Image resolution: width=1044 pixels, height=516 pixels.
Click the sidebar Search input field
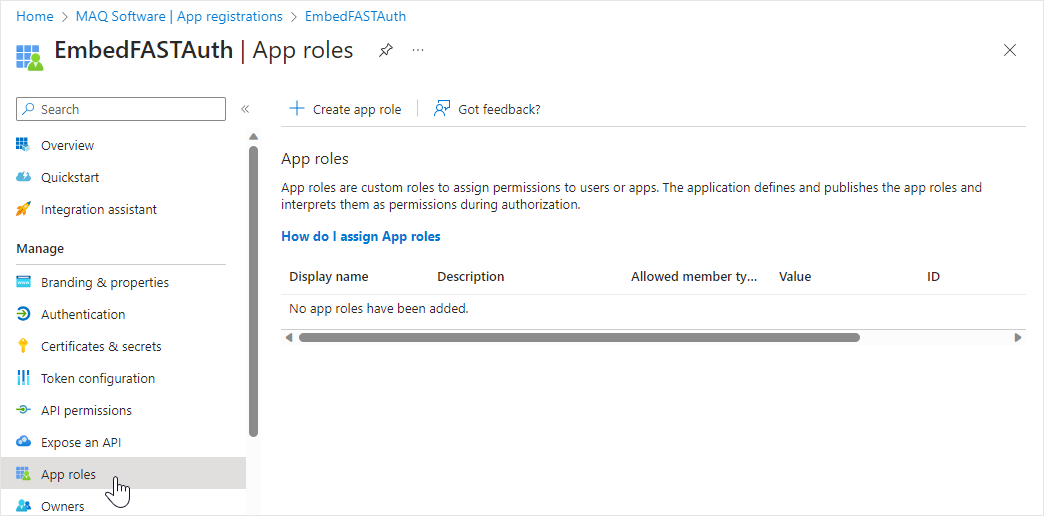122,109
